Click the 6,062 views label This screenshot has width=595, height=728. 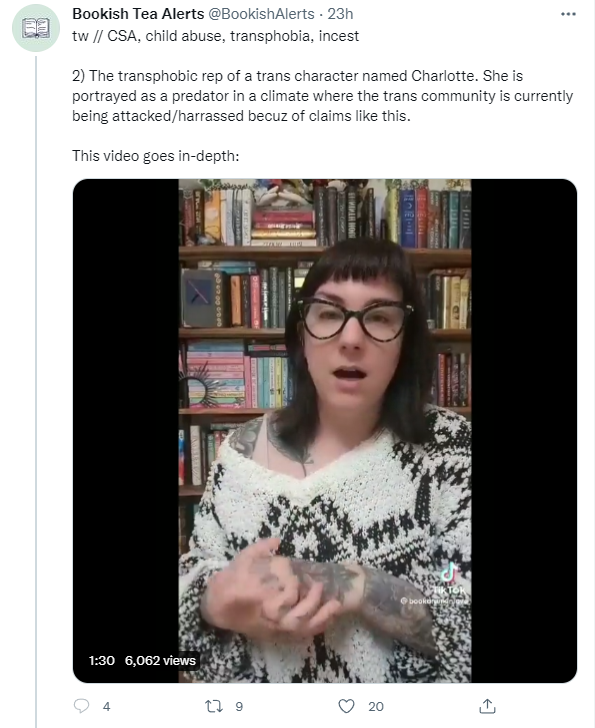tap(160, 660)
